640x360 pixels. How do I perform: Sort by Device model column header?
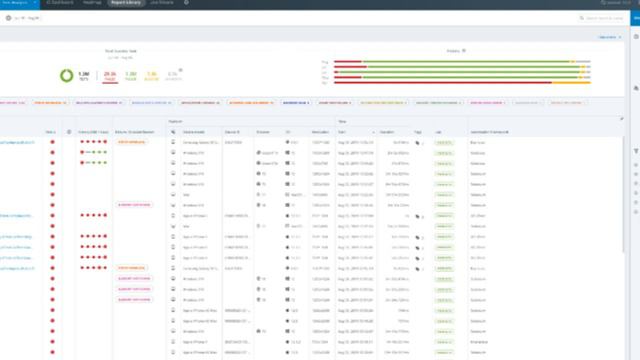(194, 132)
